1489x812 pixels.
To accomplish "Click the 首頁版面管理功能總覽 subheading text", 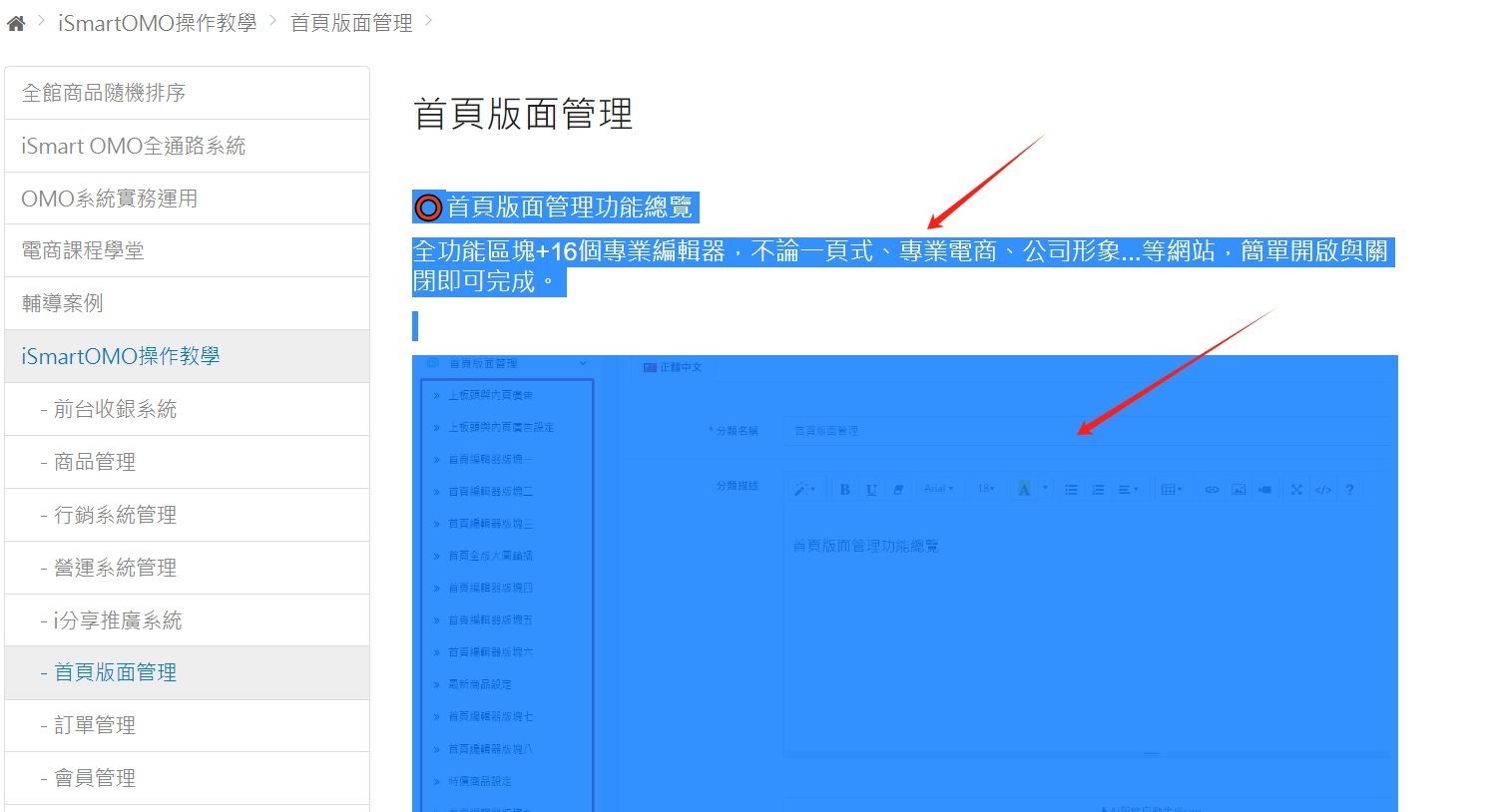I will coord(569,206).
